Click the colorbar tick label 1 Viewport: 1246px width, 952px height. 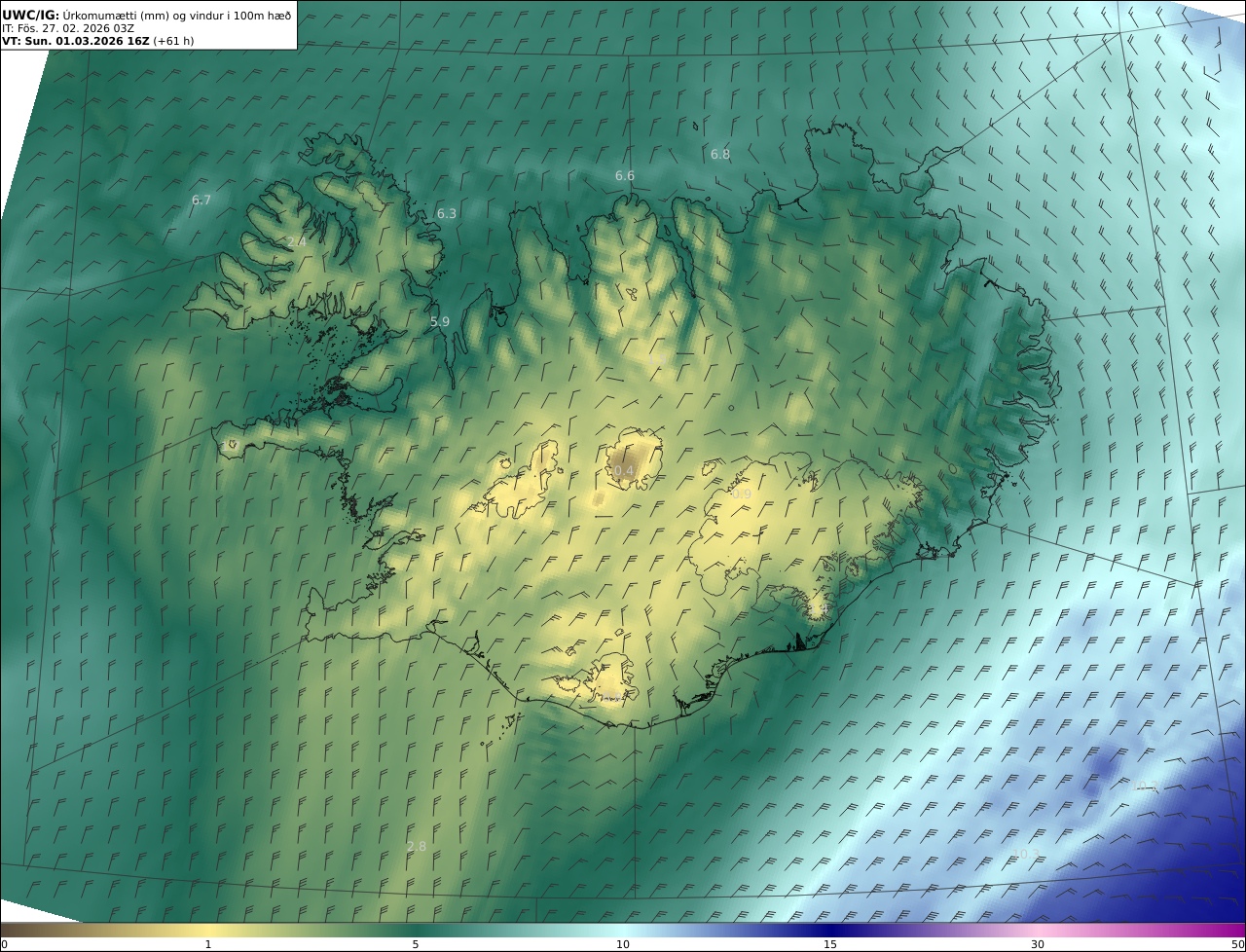[x=208, y=944]
